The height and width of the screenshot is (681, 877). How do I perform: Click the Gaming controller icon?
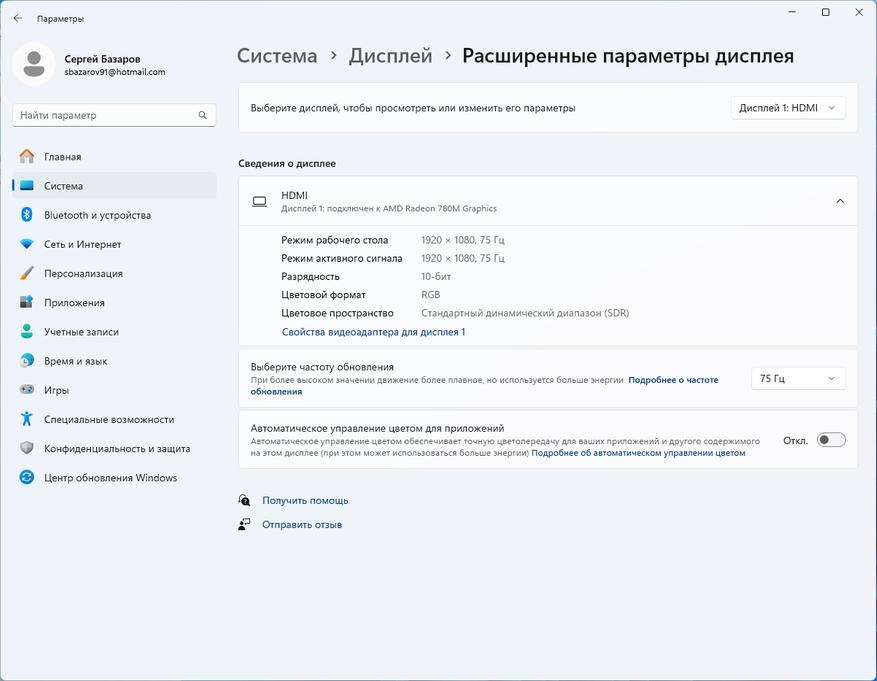click(26, 390)
